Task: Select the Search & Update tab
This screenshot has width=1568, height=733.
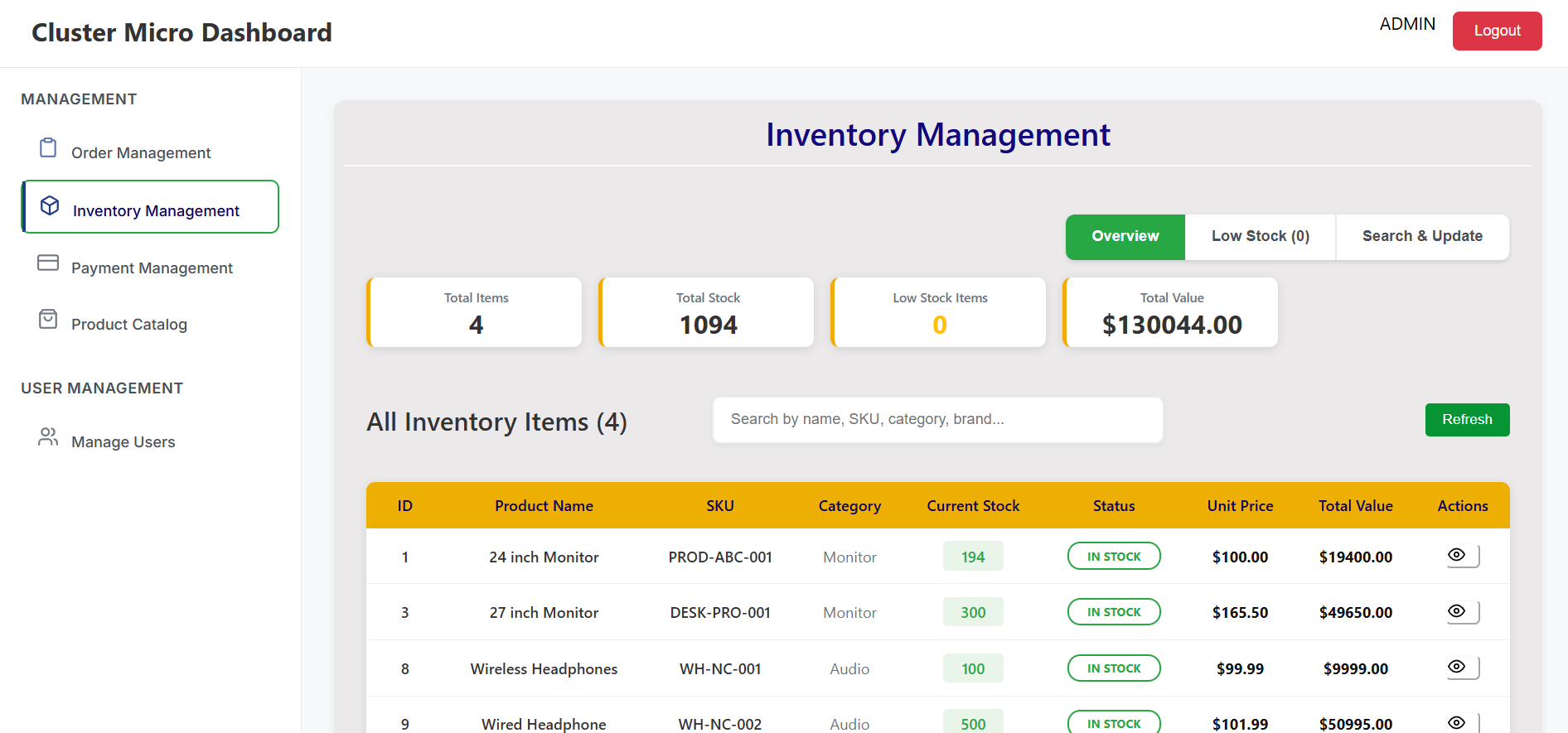Action: [1421, 237]
